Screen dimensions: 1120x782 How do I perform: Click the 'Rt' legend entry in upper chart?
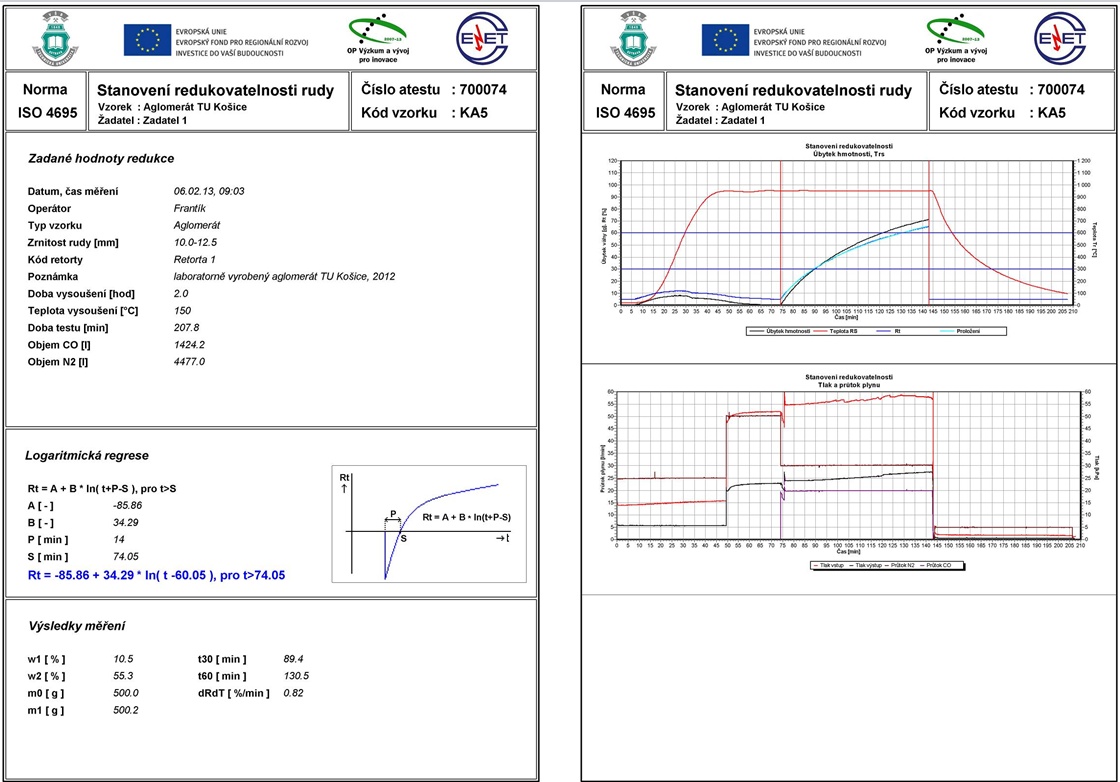(889, 331)
